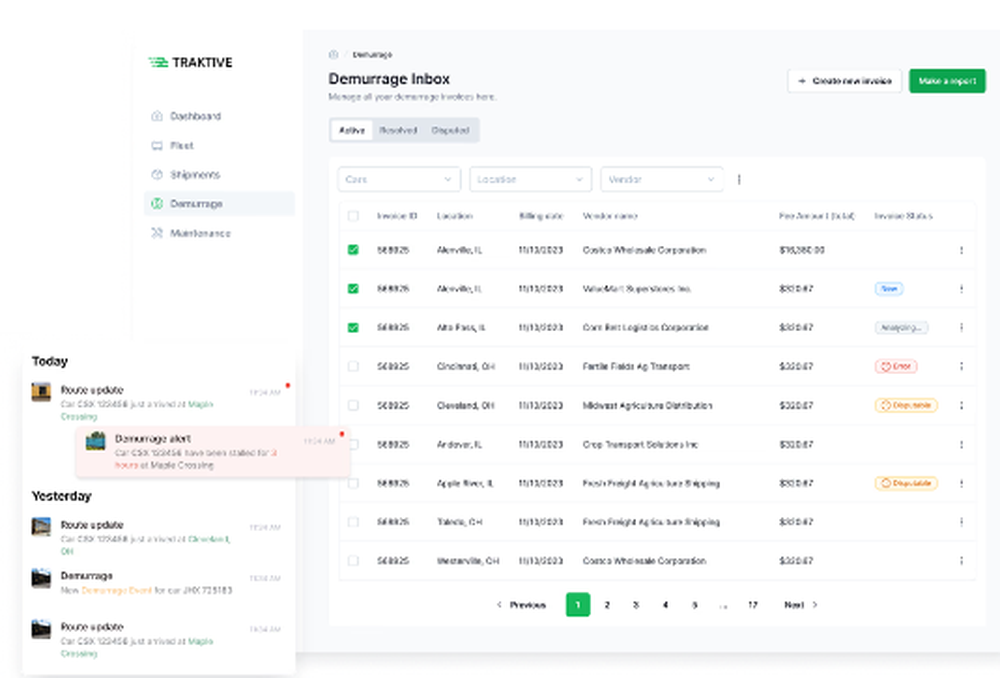Viewport: 1000px width, 678px height.
Task: Click the Create new invoice button
Action: 844,81
